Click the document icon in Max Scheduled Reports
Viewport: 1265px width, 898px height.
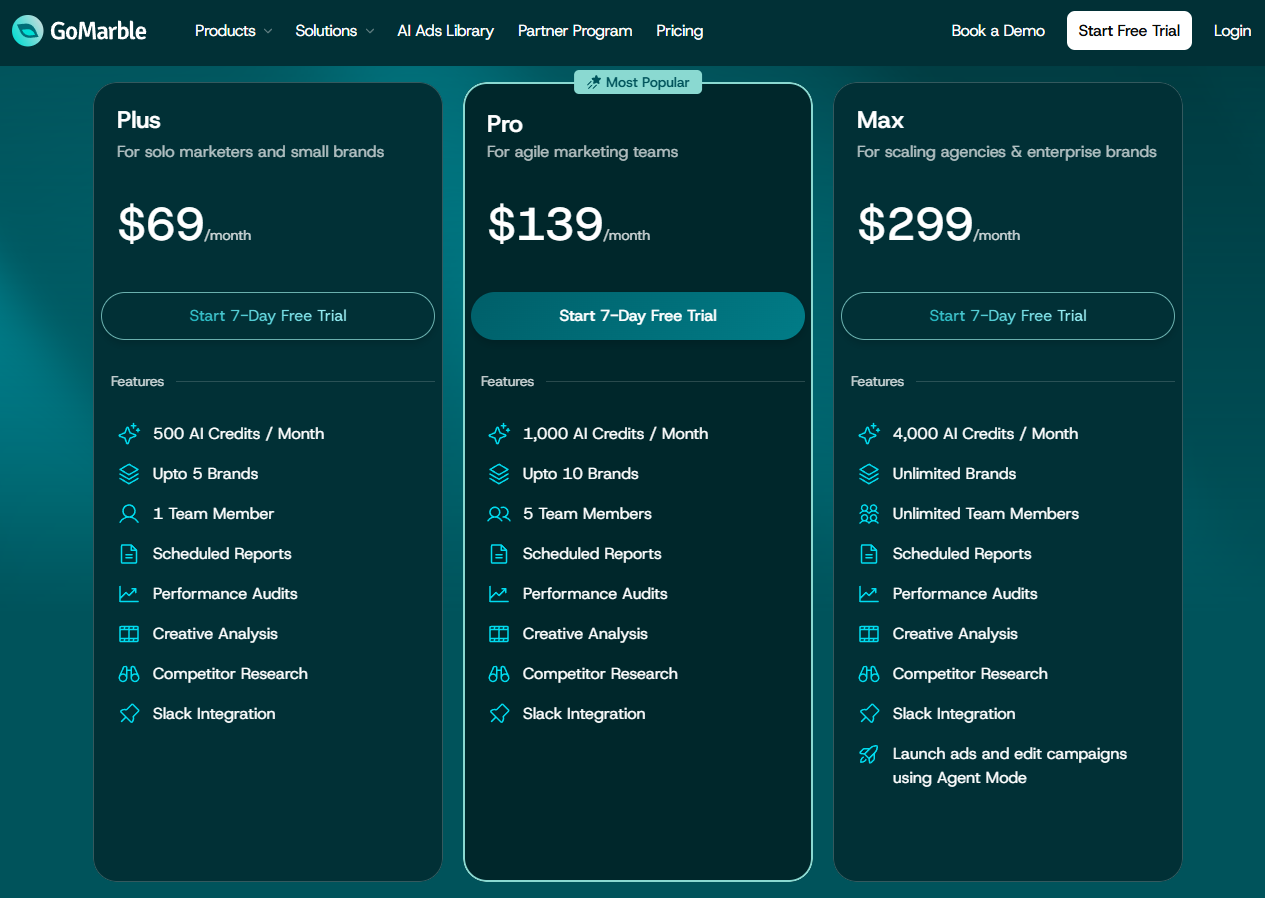point(869,554)
